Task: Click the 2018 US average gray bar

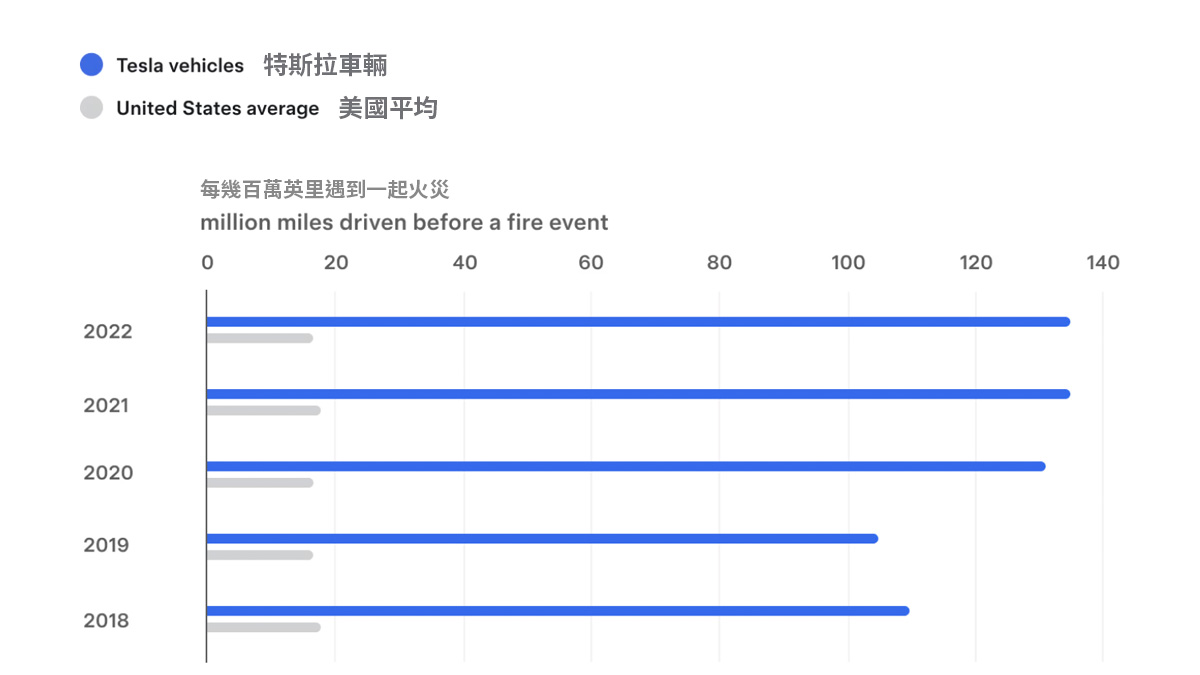Action: (264, 627)
